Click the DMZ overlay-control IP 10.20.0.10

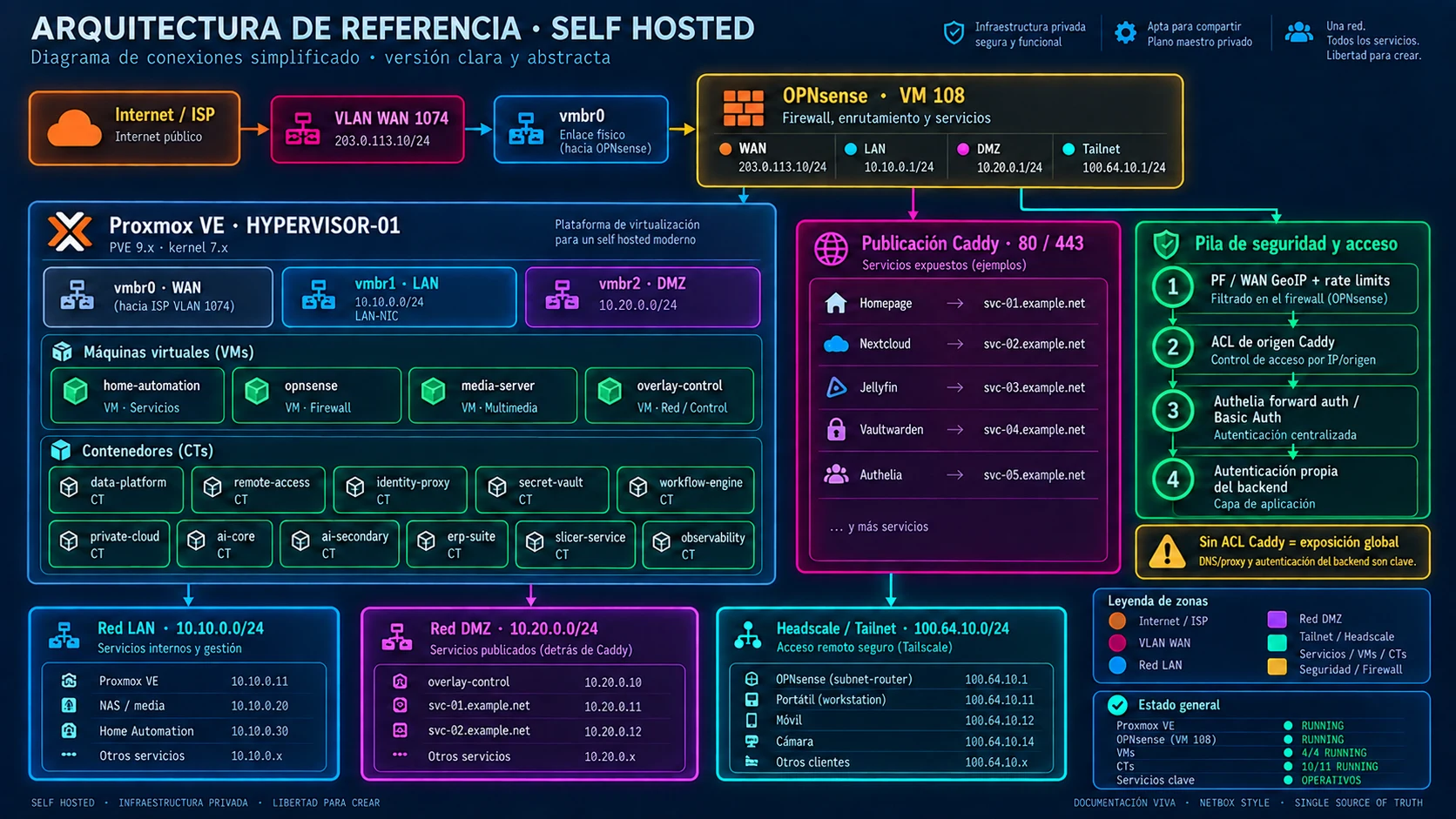(613, 682)
